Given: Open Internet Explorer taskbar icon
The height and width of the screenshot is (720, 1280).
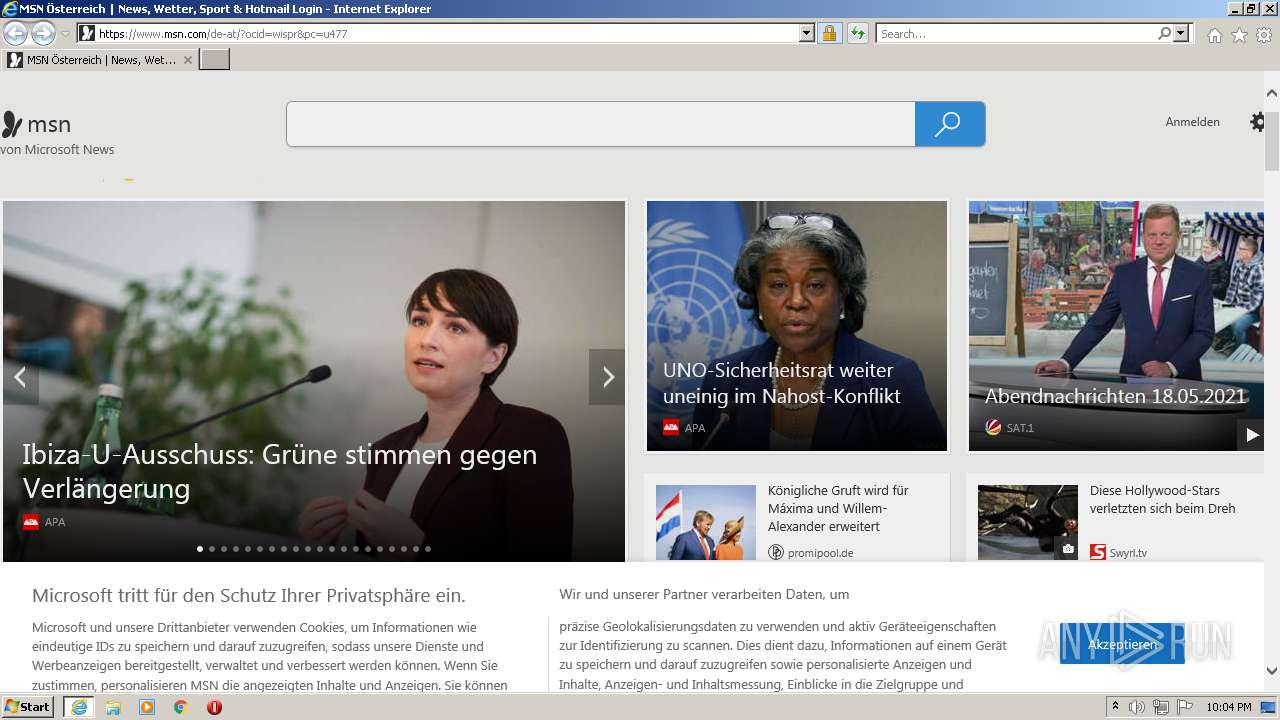Looking at the screenshot, I should click(x=78, y=707).
